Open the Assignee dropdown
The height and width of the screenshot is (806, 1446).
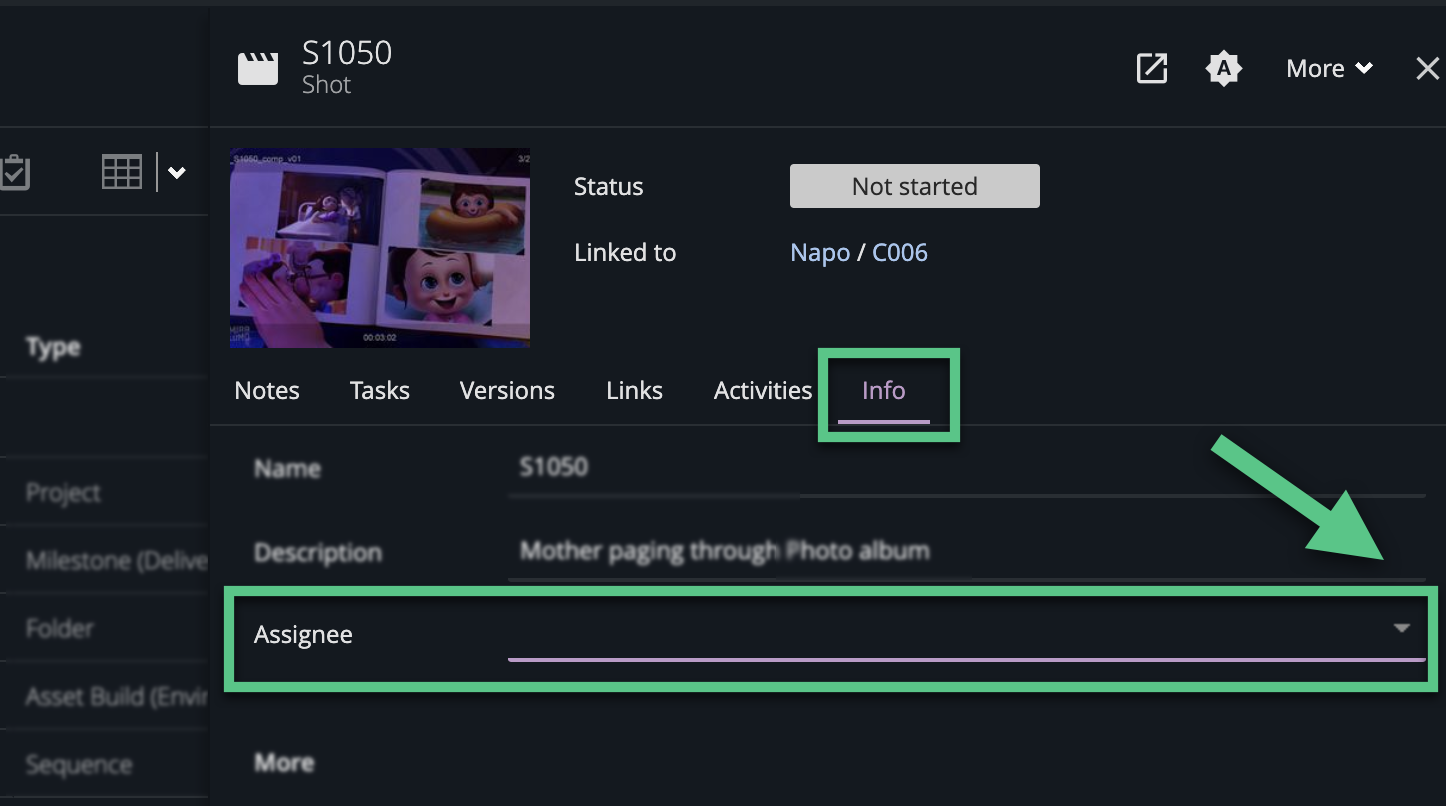pos(1400,629)
